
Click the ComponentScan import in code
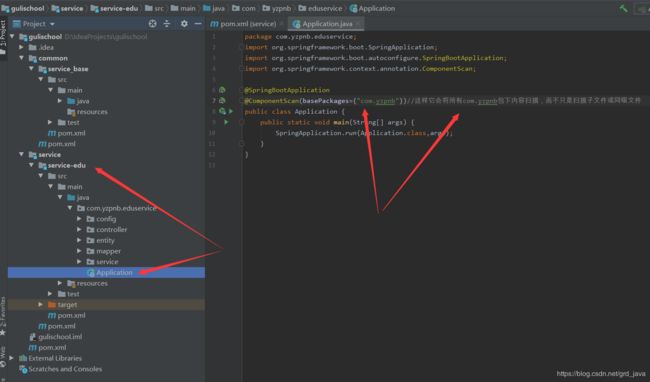447,69
